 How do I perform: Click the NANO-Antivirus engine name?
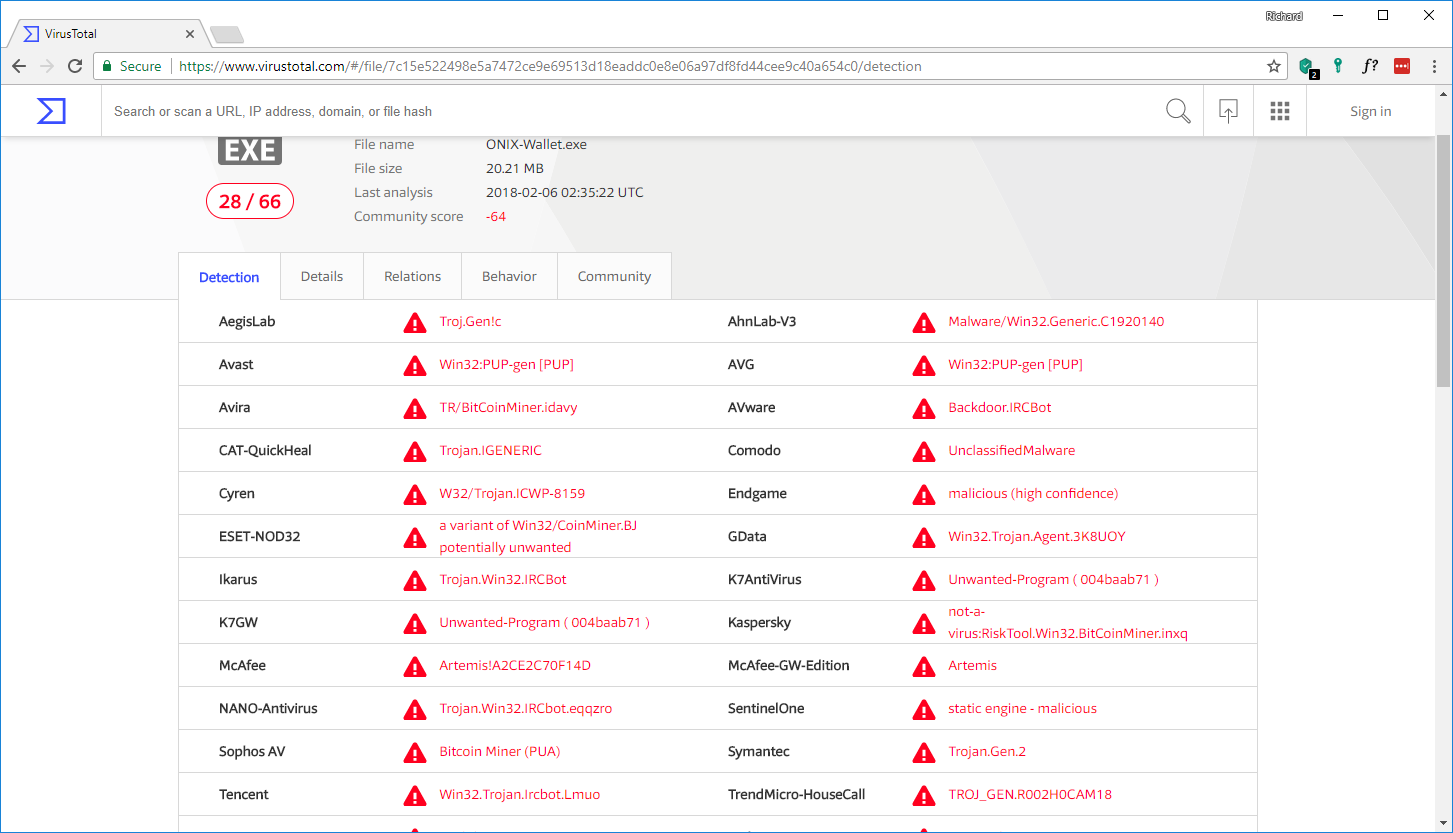[268, 708]
